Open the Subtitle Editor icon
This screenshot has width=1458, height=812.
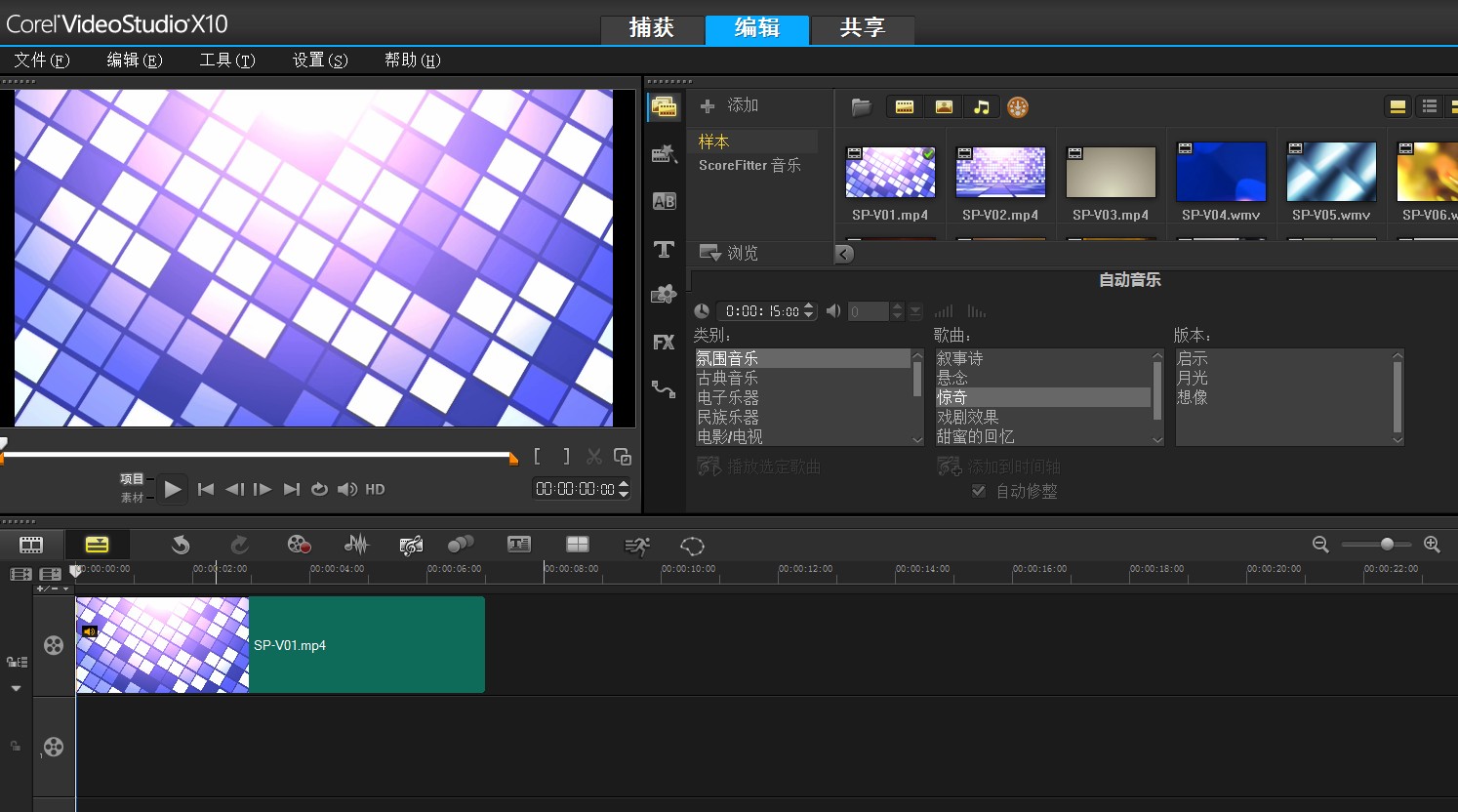(x=519, y=545)
